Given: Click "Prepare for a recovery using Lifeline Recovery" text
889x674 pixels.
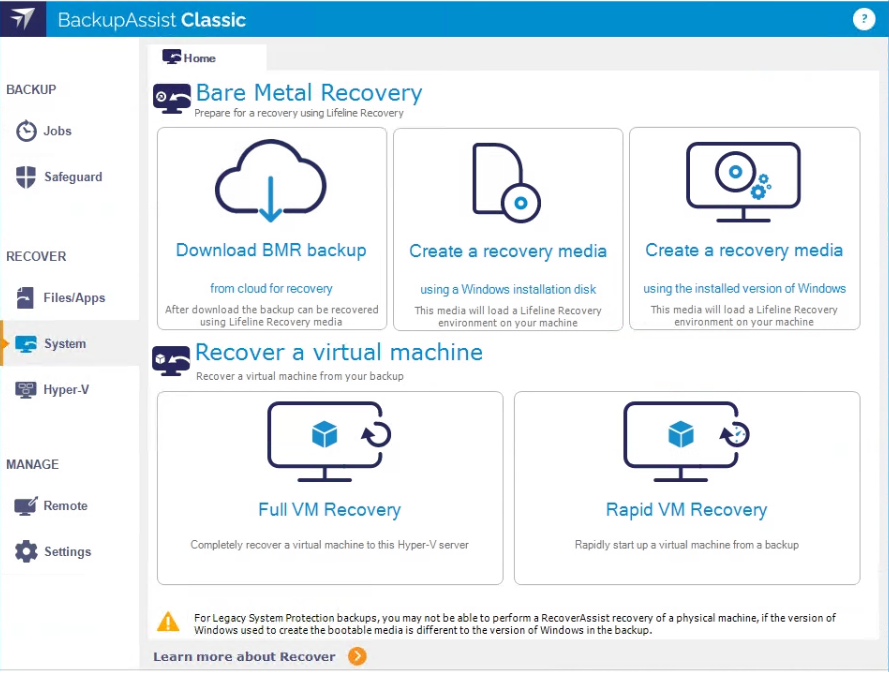Looking at the screenshot, I should pyautogui.click(x=299, y=113).
